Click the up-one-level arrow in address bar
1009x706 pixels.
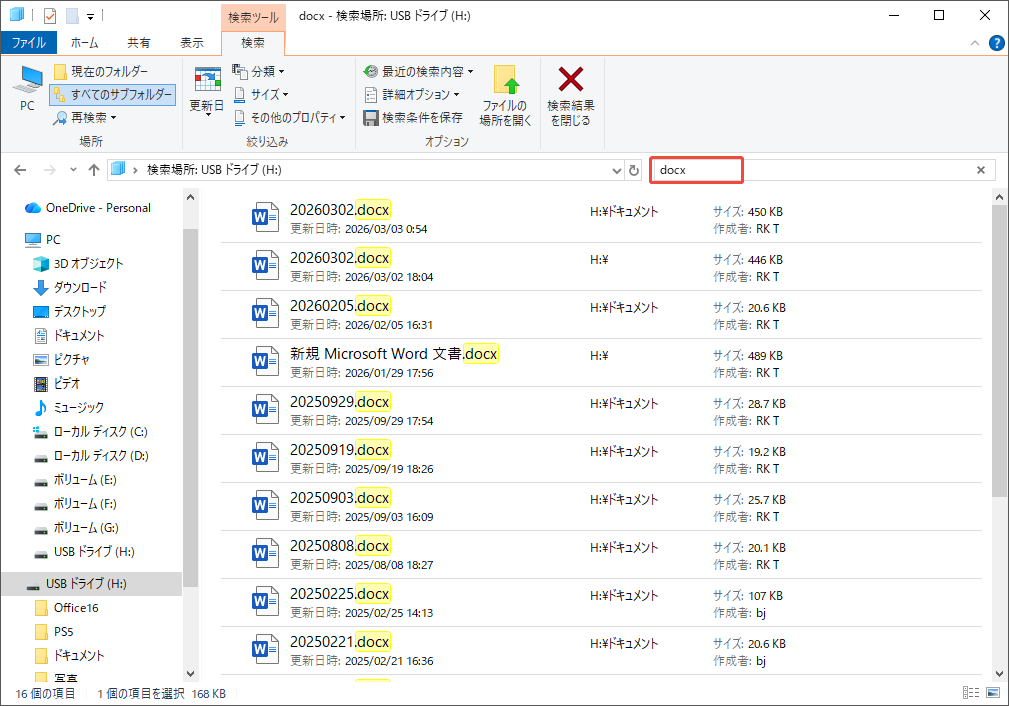94,169
